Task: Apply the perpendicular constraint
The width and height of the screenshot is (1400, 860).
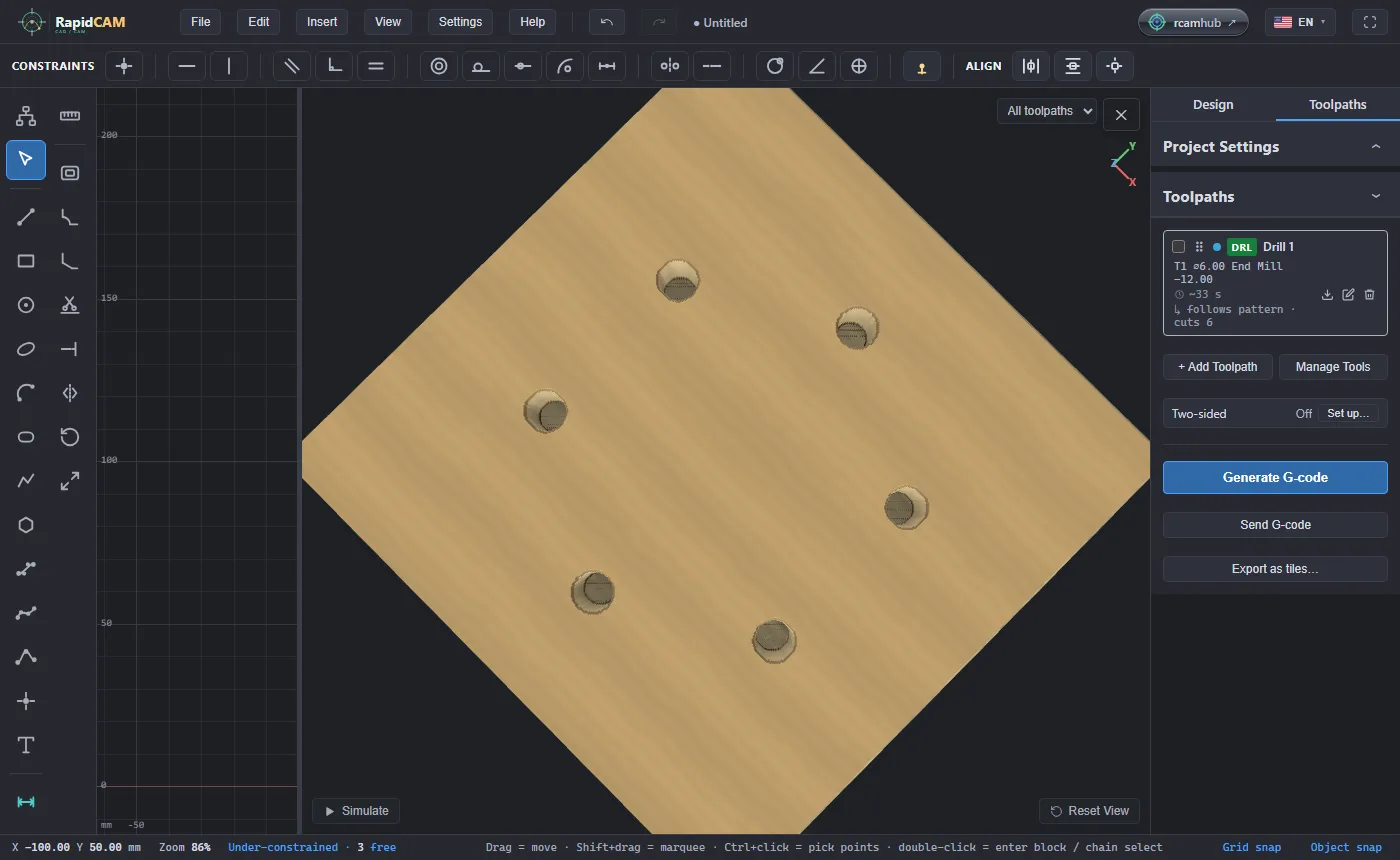Action: [334, 66]
